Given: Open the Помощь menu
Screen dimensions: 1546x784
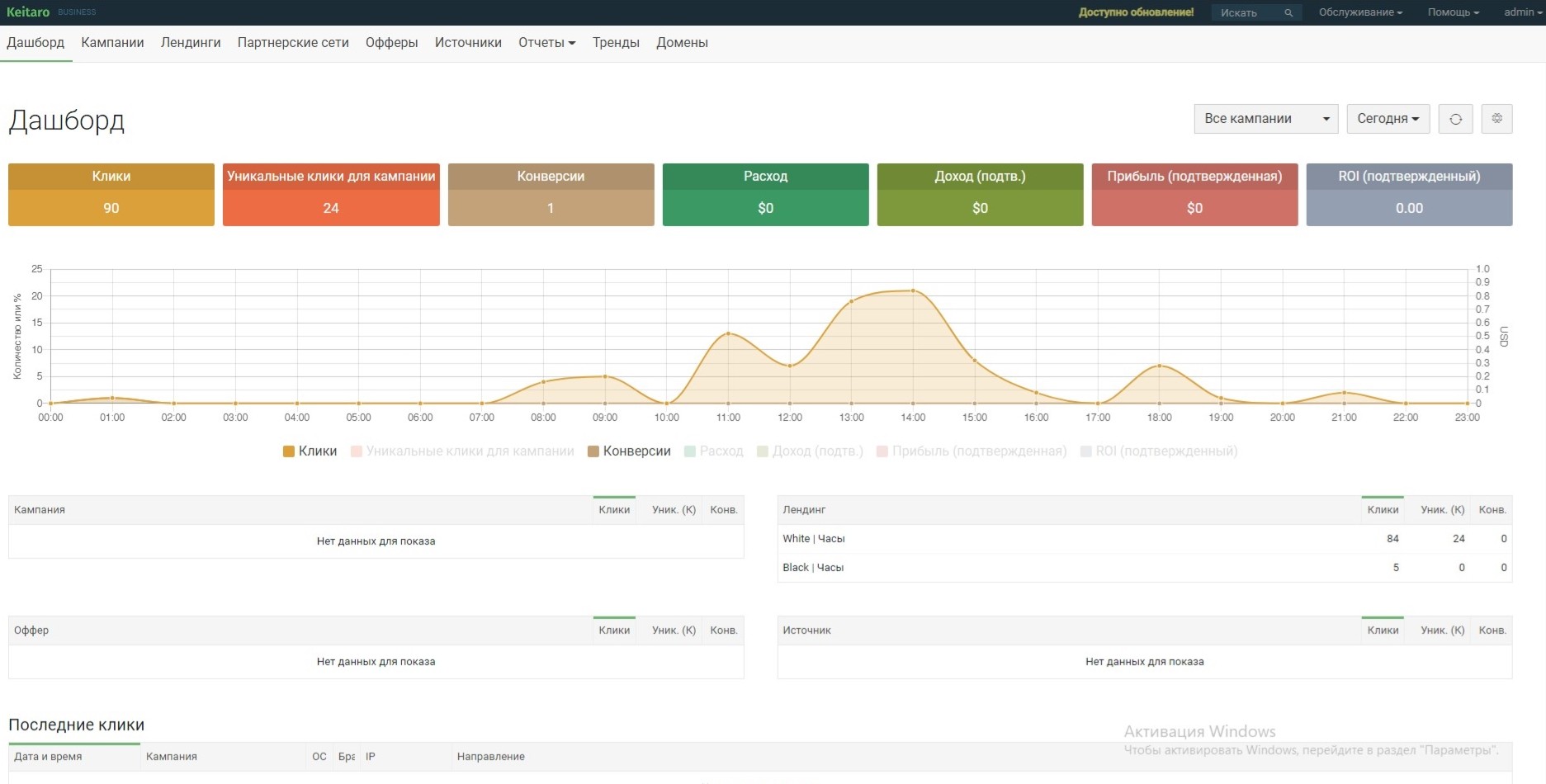Looking at the screenshot, I should (1454, 12).
